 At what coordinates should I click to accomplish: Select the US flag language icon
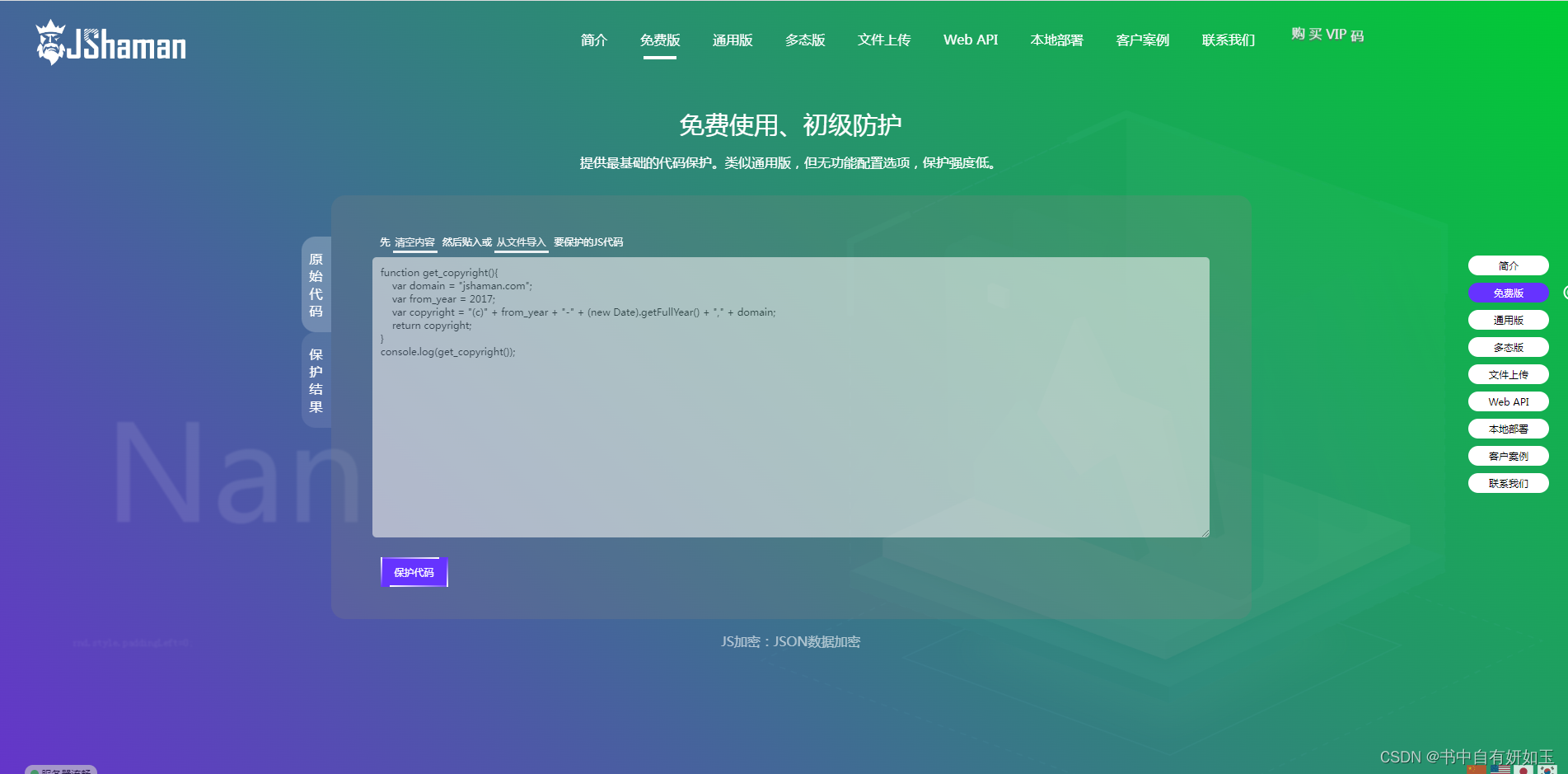[x=1500, y=769]
